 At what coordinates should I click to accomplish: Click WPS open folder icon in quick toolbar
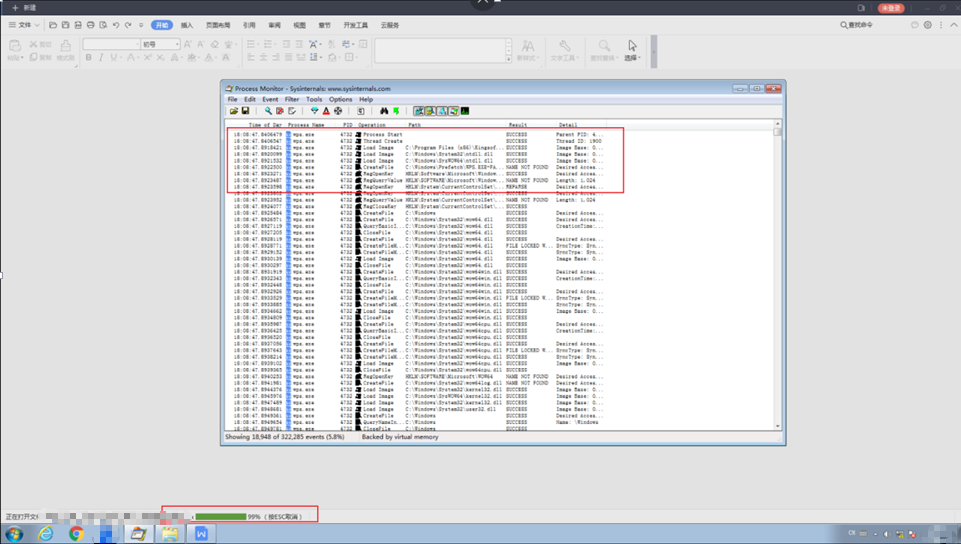53,25
